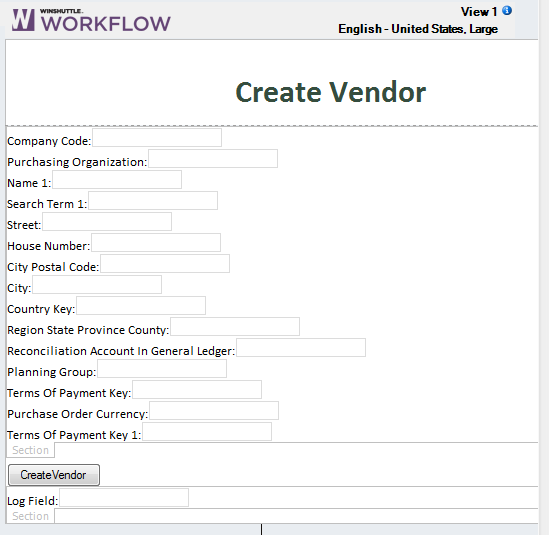This screenshot has width=549, height=535.
Task: Focus the Terms Of Payment Key field
Action: click(197, 390)
